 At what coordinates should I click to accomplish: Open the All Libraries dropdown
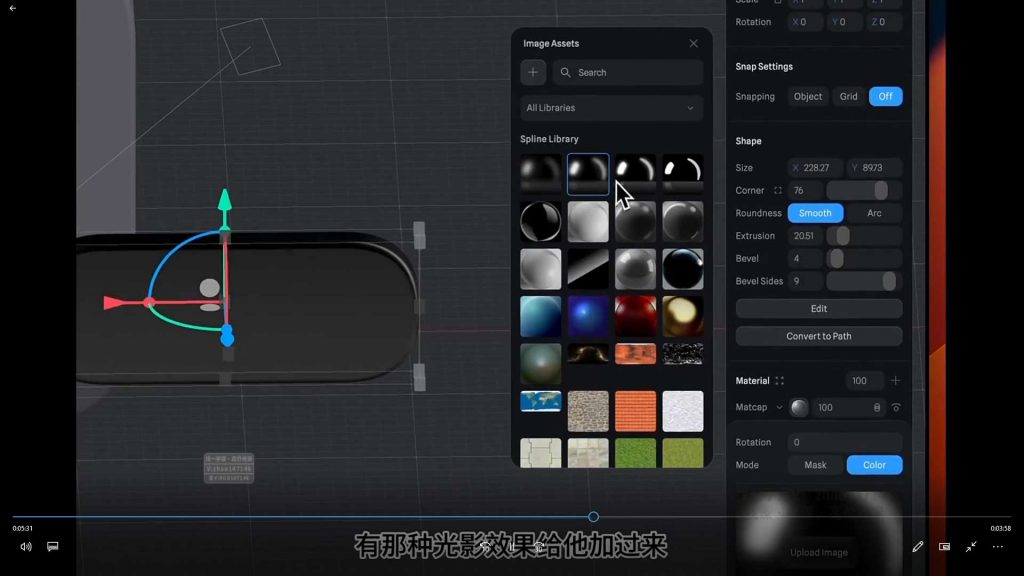click(x=610, y=107)
